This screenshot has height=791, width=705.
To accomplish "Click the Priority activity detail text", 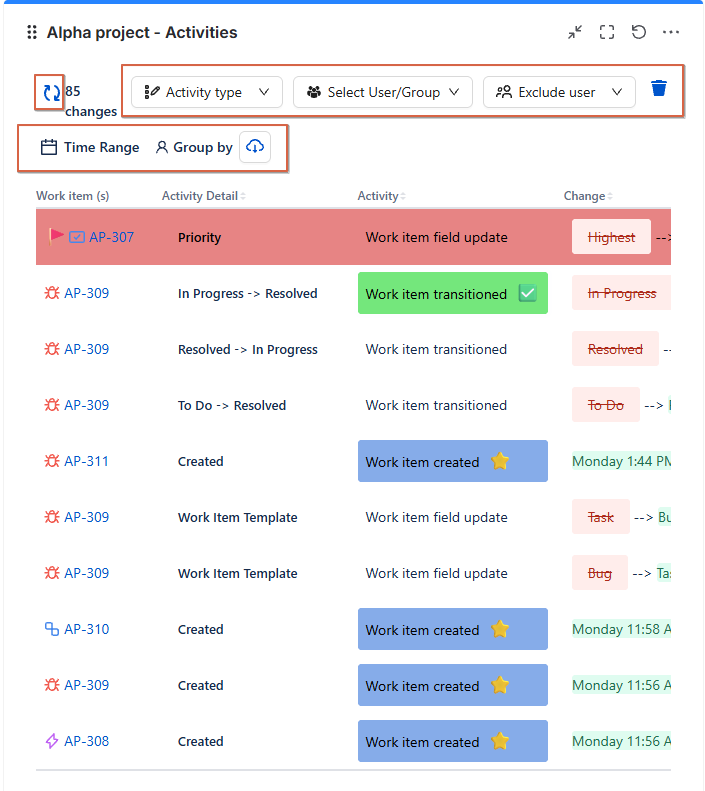I will pos(199,238).
